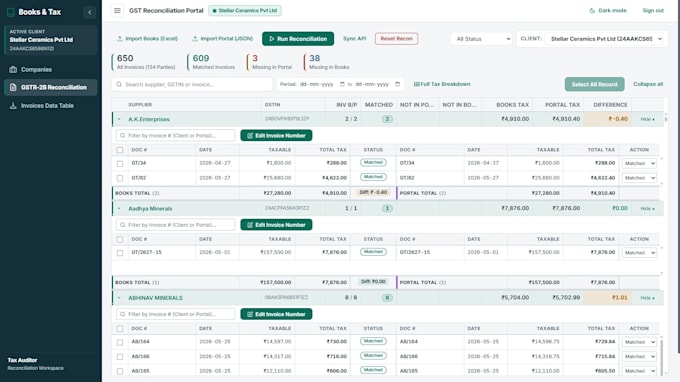680x382 pixels.
Task: Open the Client selector dropdown
Action: 605,39
